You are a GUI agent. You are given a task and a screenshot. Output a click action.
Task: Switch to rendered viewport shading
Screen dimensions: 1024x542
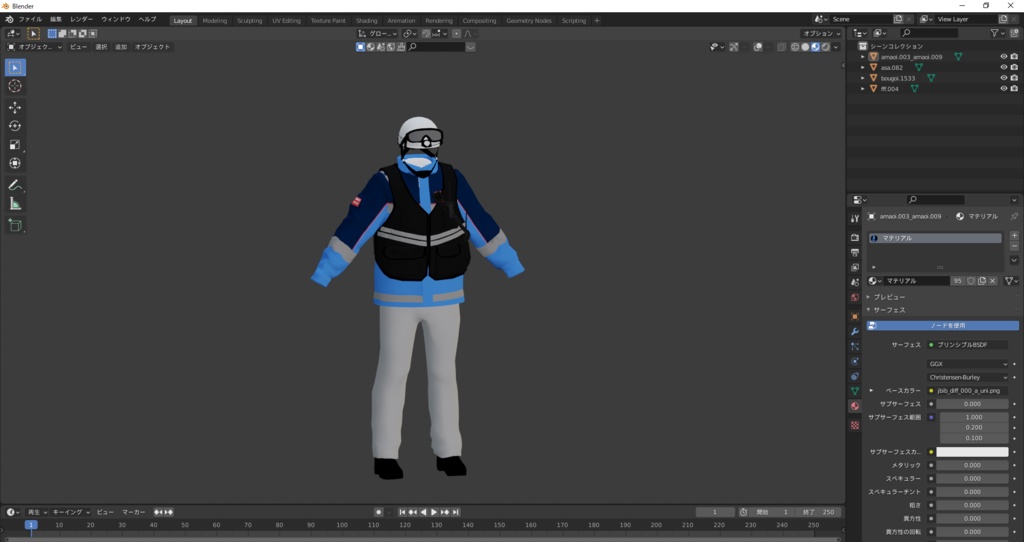point(826,47)
